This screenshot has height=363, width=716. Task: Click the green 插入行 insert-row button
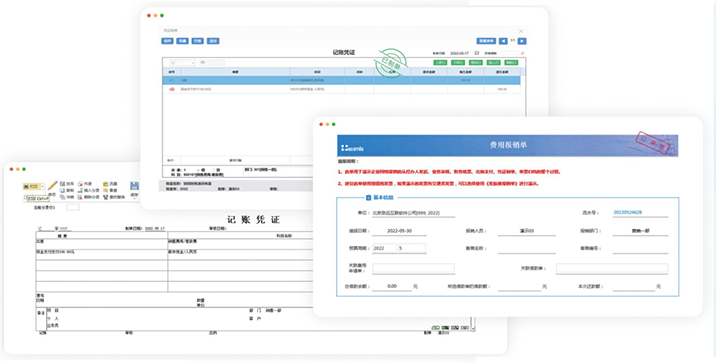point(494,63)
